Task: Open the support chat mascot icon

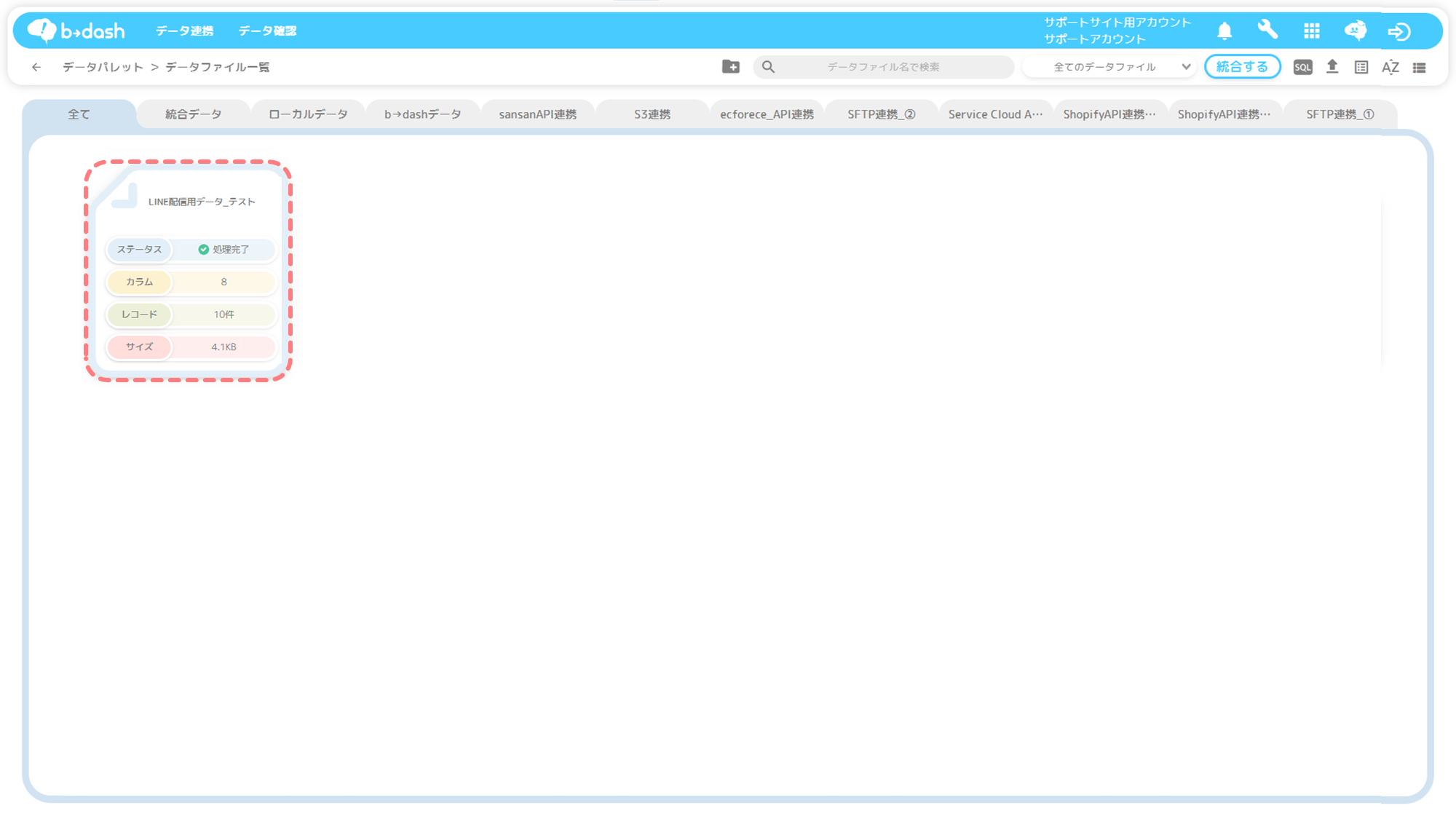Action: click(x=1355, y=31)
